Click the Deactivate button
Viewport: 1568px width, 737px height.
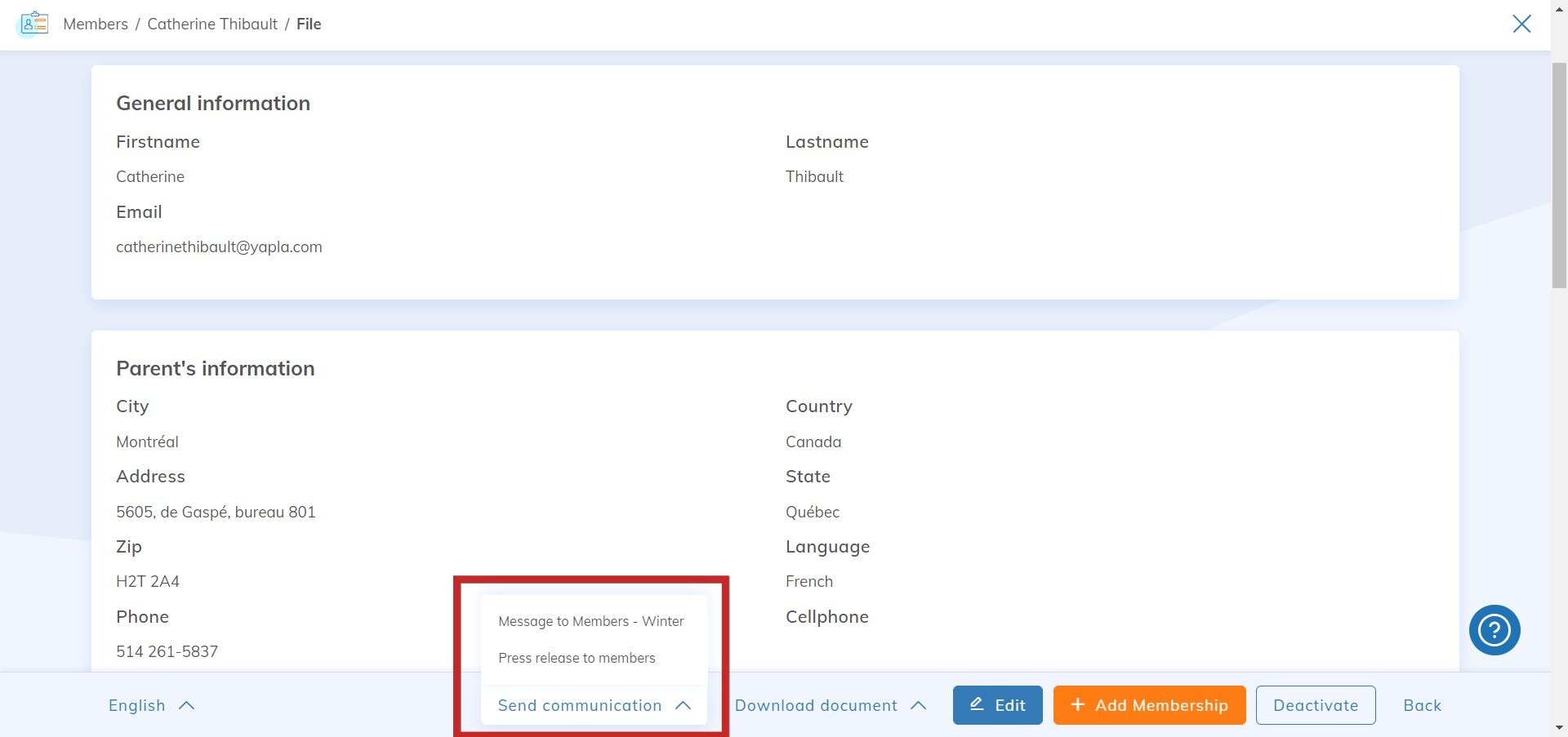(x=1315, y=704)
